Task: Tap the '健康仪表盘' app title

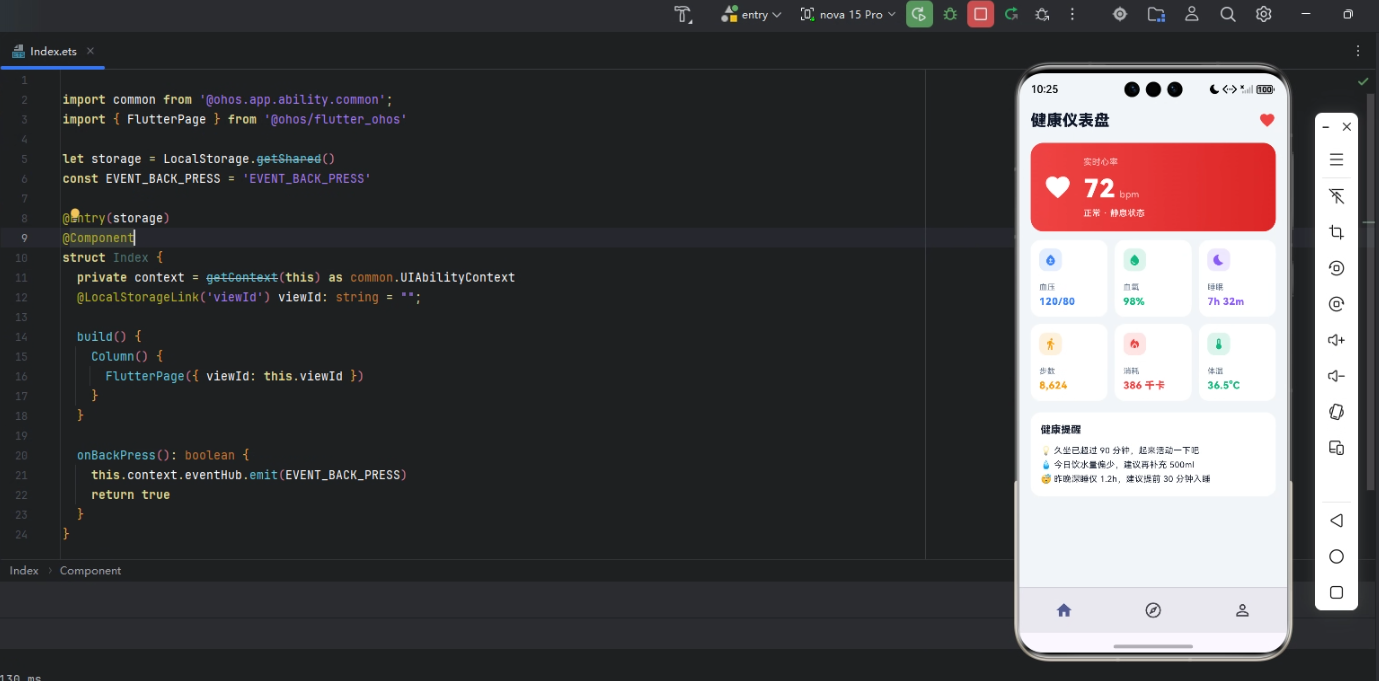Action: point(1070,120)
